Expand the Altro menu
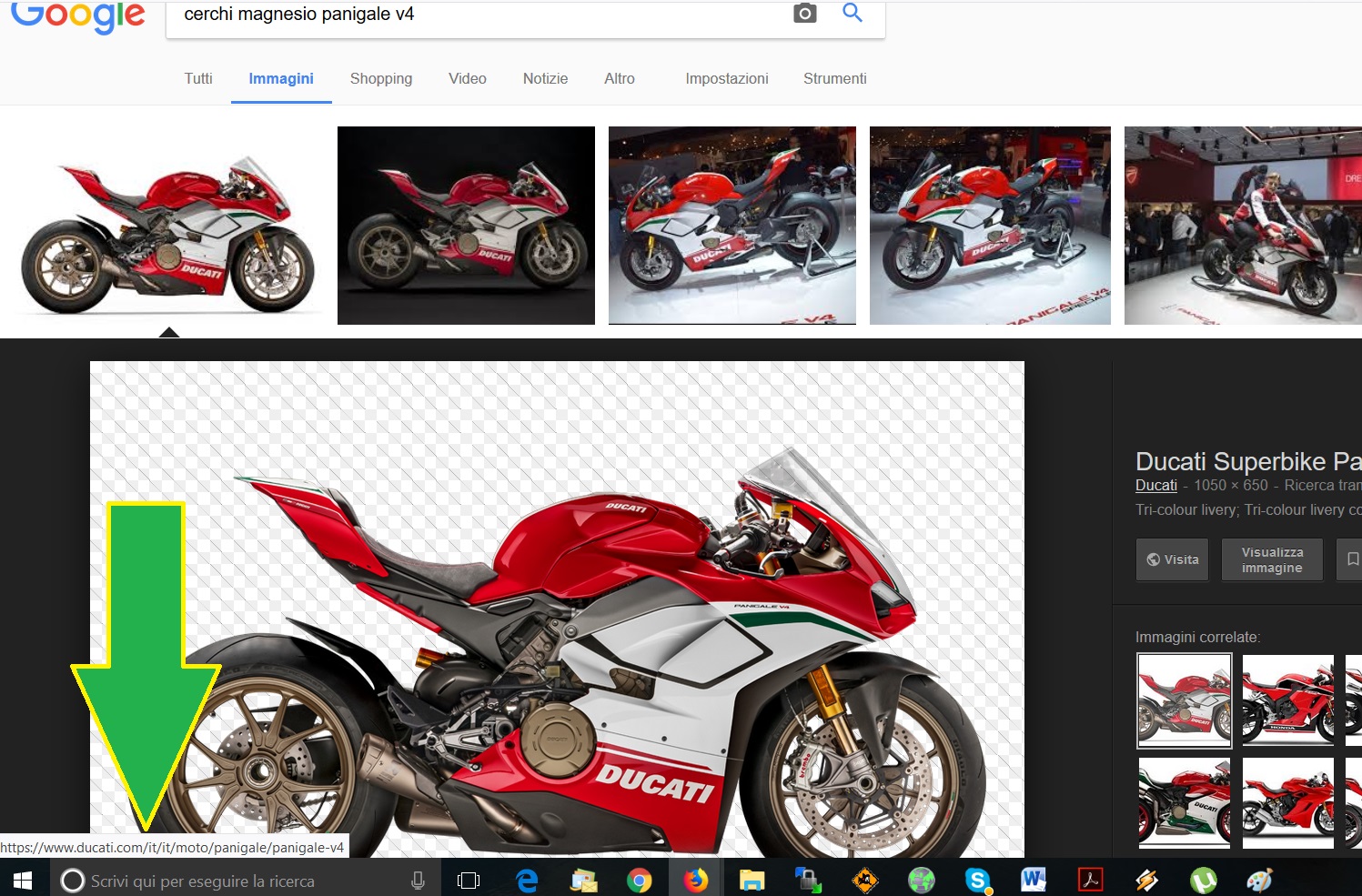 620,79
